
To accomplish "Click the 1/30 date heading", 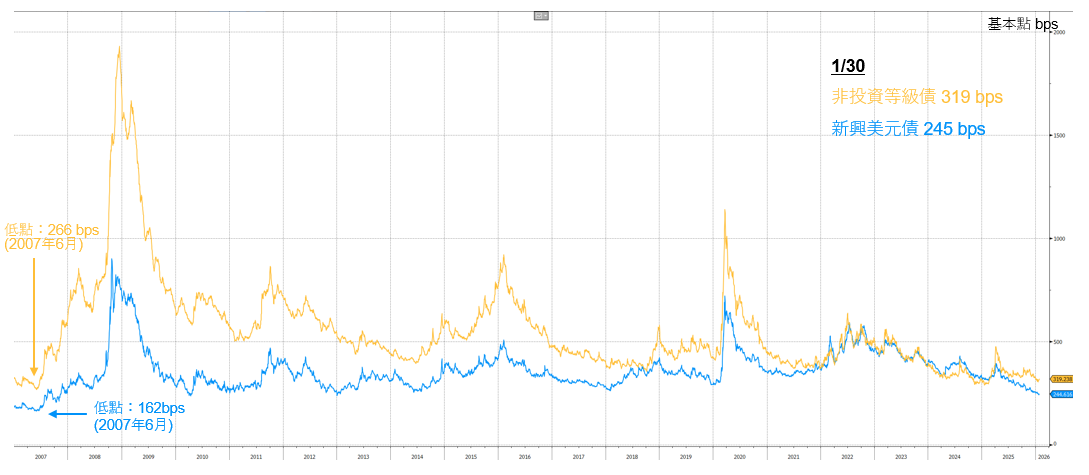I will pos(847,67).
